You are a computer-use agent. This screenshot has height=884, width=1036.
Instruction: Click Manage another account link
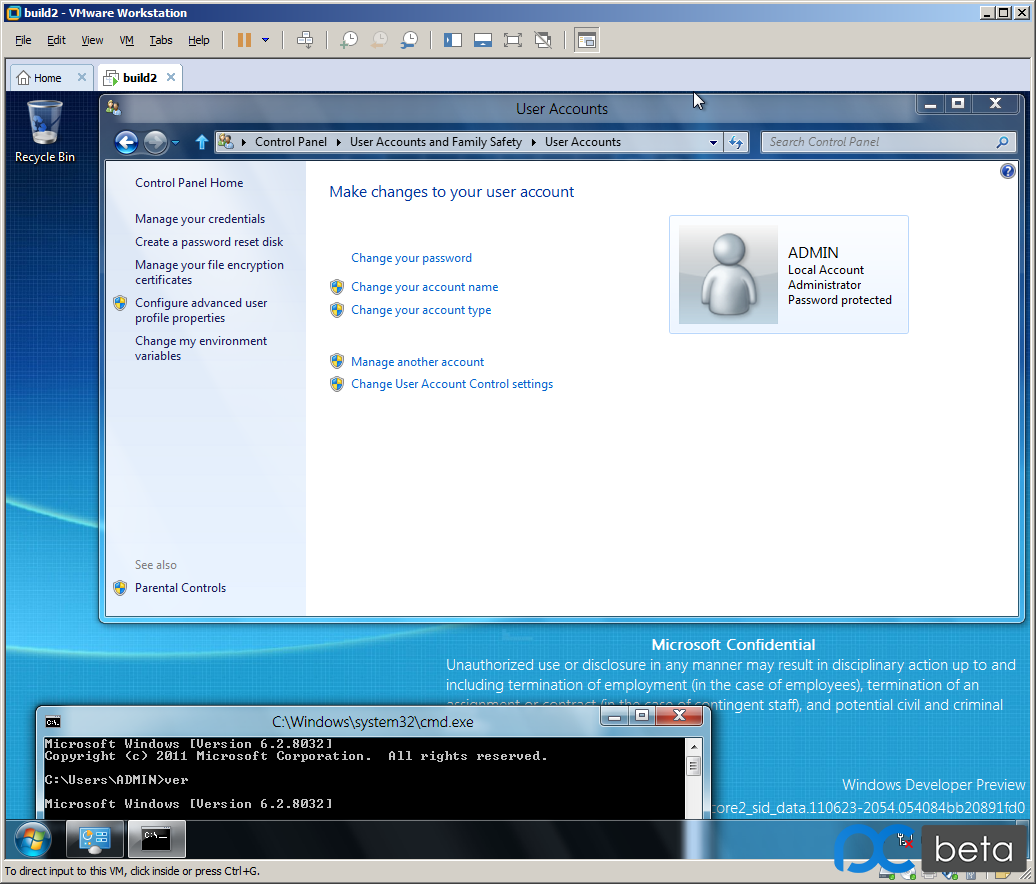click(x=417, y=362)
